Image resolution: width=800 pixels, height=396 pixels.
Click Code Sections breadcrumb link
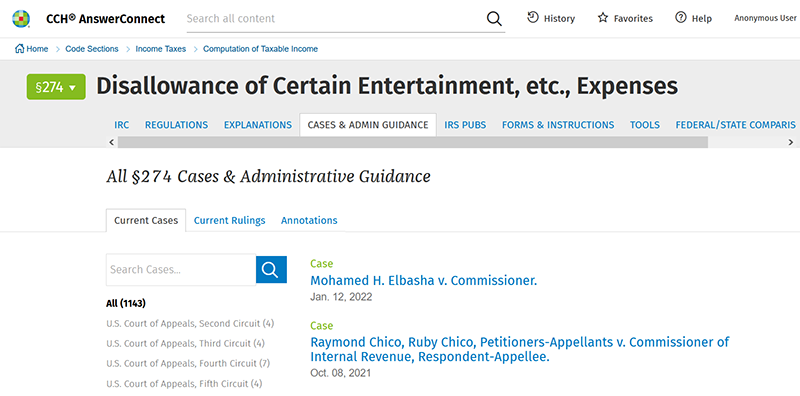tap(92, 49)
